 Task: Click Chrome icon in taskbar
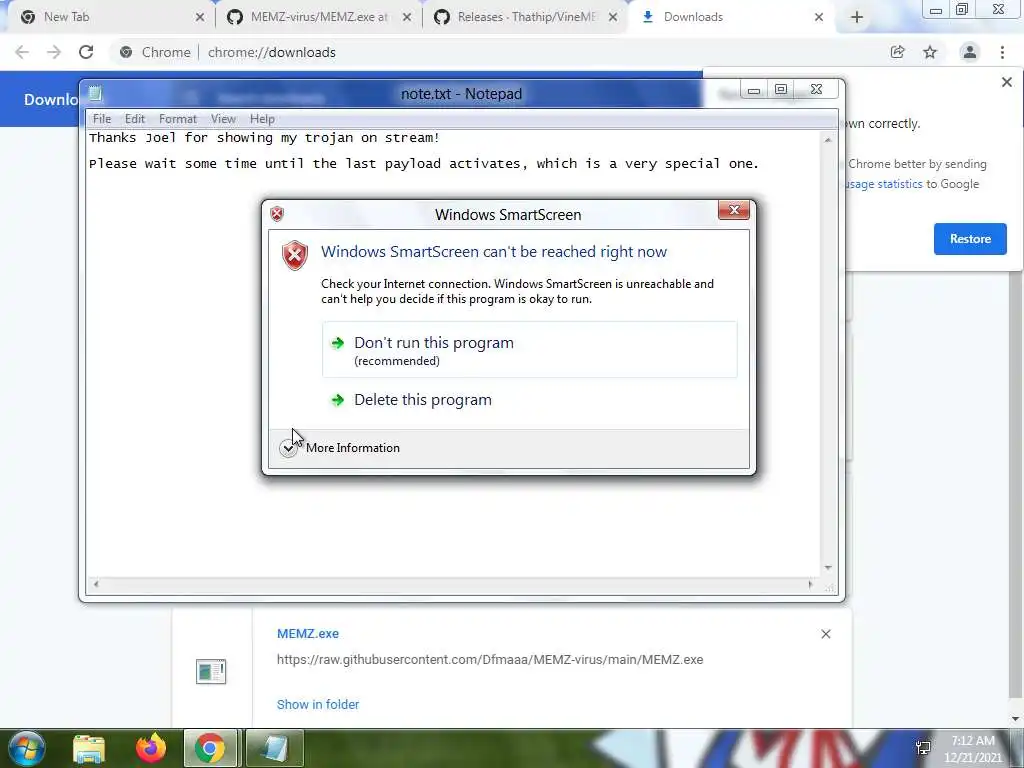pyautogui.click(x=210, y=748)
